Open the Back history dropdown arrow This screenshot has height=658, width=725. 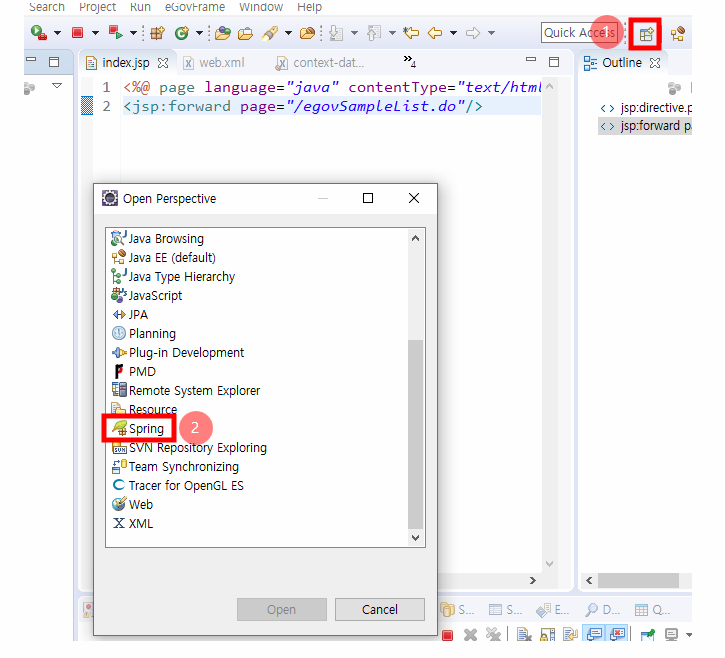click(x=454, y=33)
